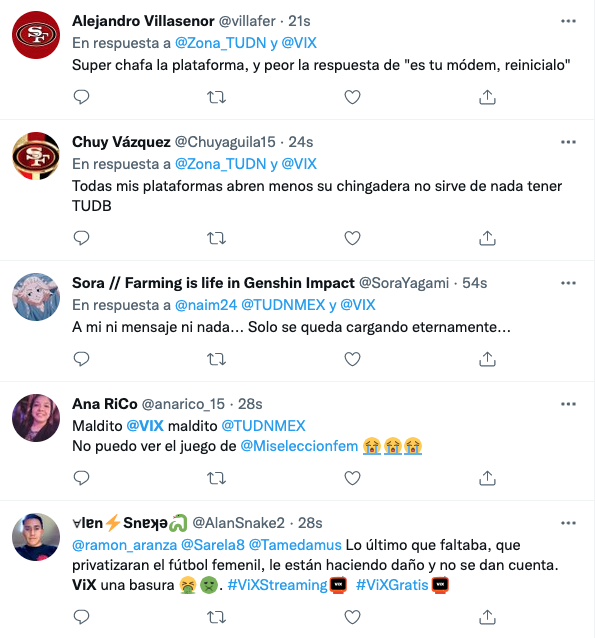Retweet Alejandro Villasenor's tweet
The height and width of the screenshot is (638, 595).
pos(216,97)
